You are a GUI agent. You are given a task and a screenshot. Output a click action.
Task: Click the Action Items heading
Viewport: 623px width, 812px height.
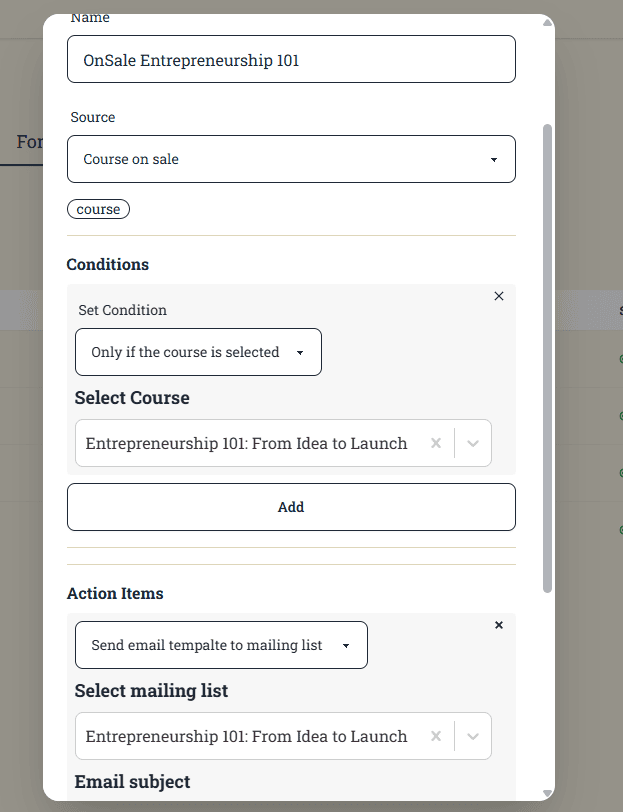tap(115, 593)
